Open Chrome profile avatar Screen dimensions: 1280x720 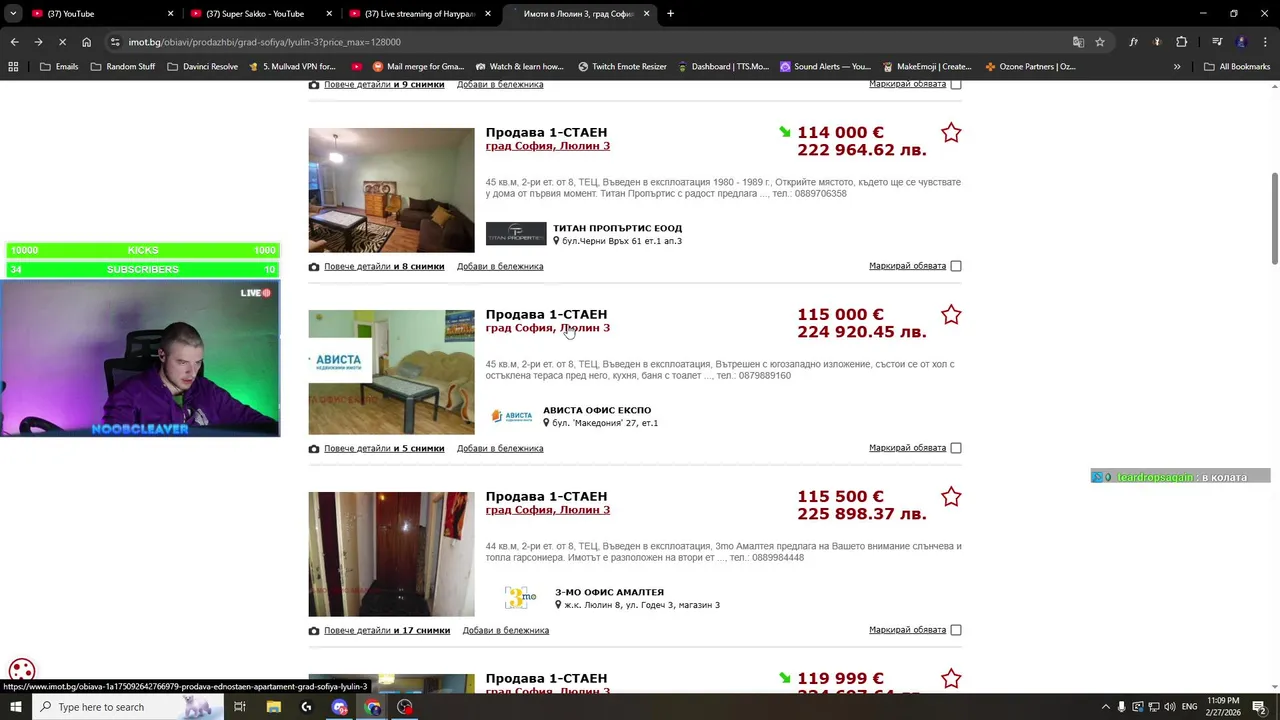click(x=1242, y=42)
